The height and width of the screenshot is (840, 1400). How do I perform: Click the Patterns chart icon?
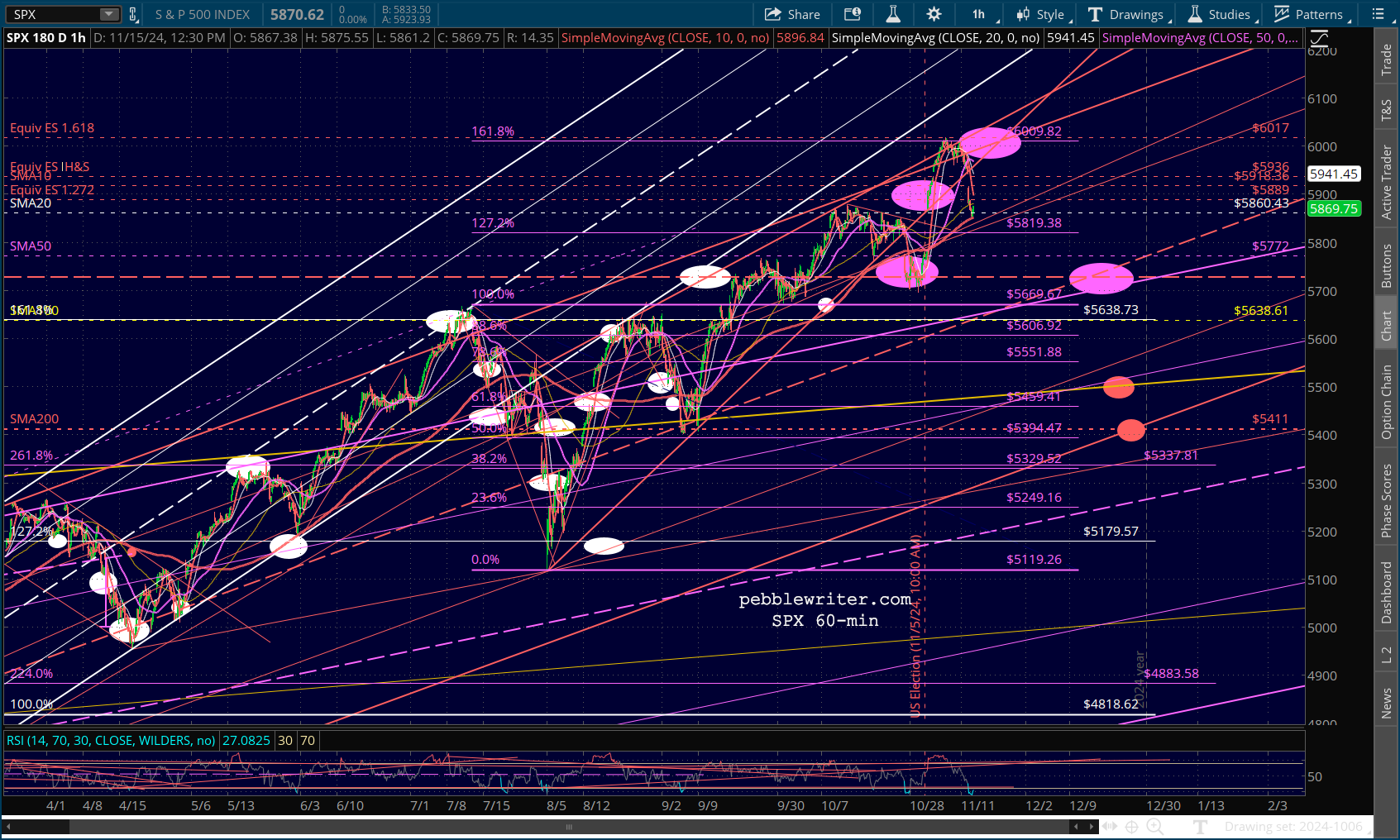tap(1282, 14)
